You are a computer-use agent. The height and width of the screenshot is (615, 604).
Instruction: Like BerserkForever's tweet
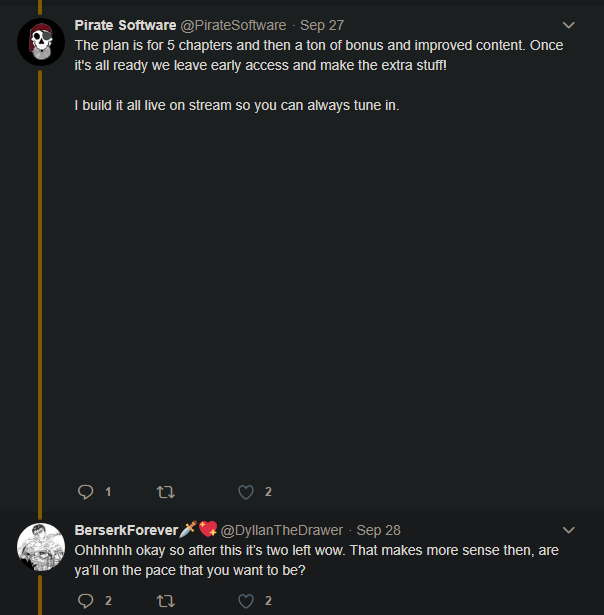coord(246,601)
